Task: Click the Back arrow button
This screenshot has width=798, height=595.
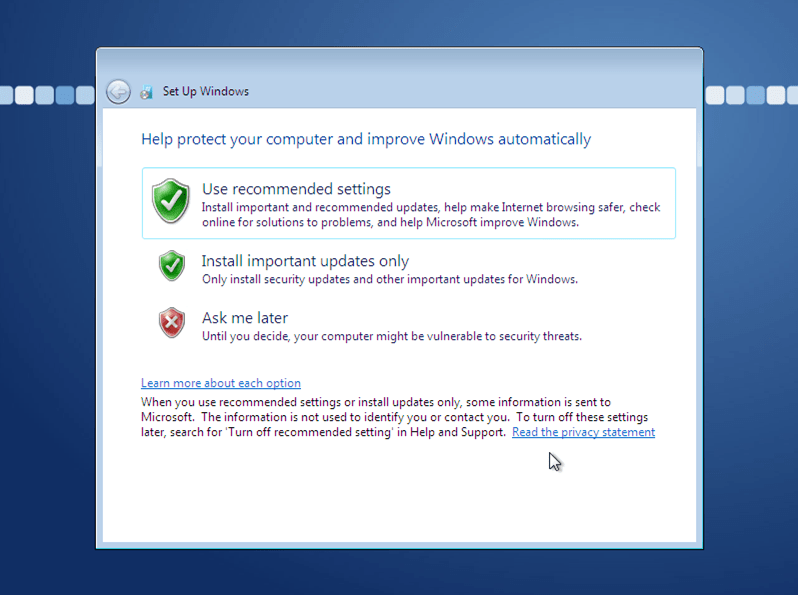Action: pyautogui.click(x=118, y=92)
